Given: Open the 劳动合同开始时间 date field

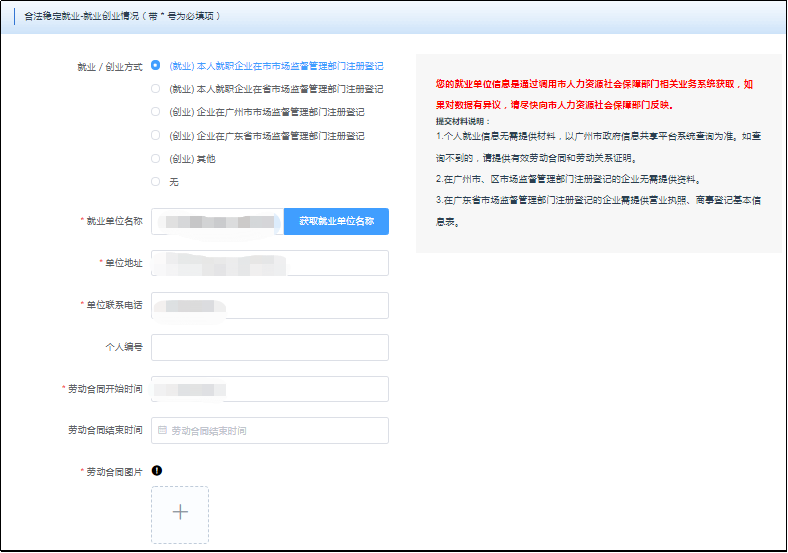Looking at the screenshot, I should pos(270,389).
